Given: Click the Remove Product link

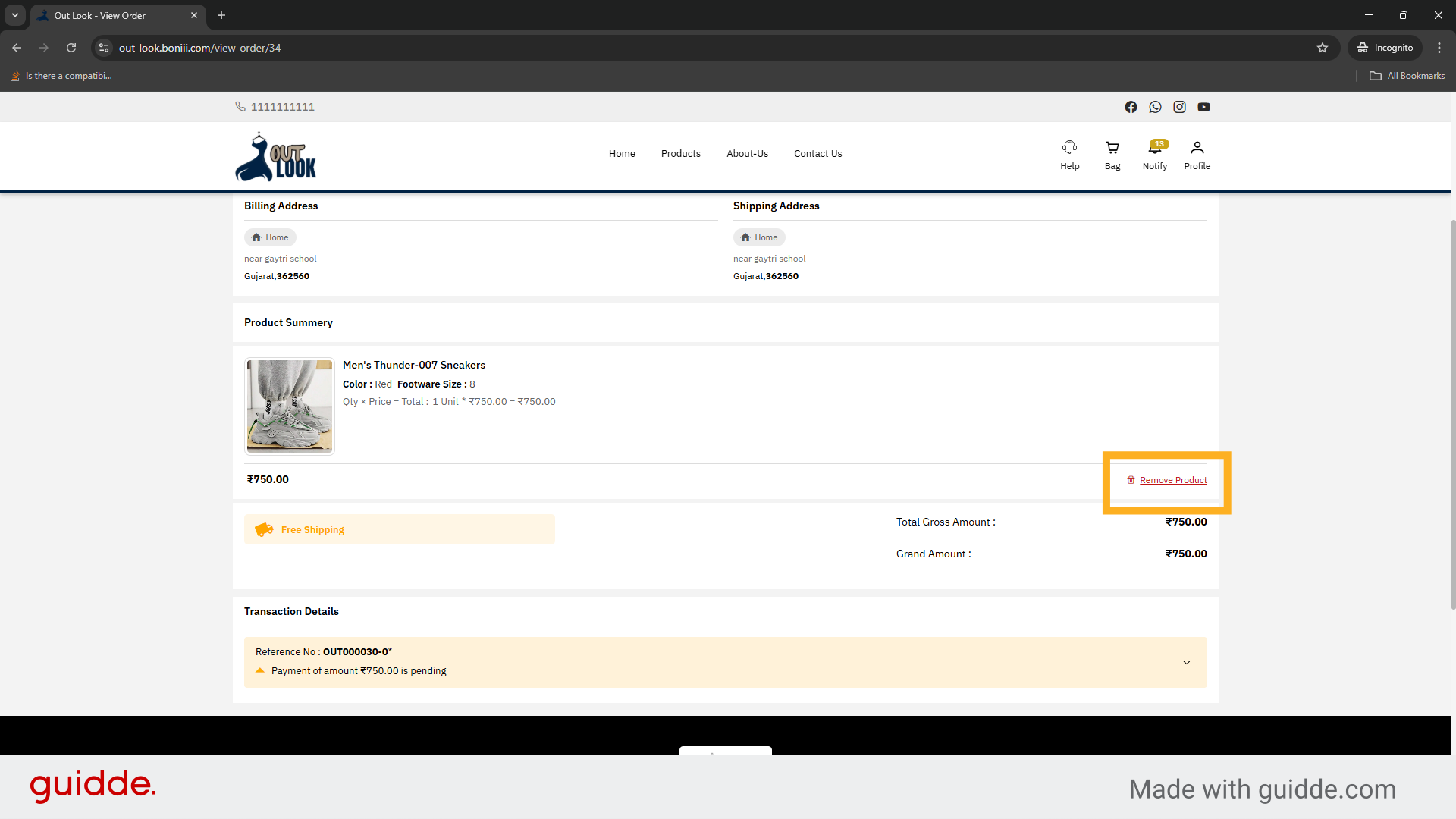Looking at the screenshot, I should click(x=1172, y=480).
